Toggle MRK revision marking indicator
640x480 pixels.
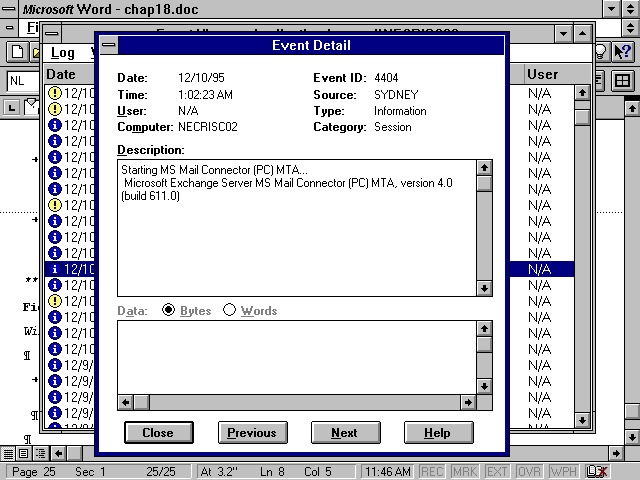464,472
